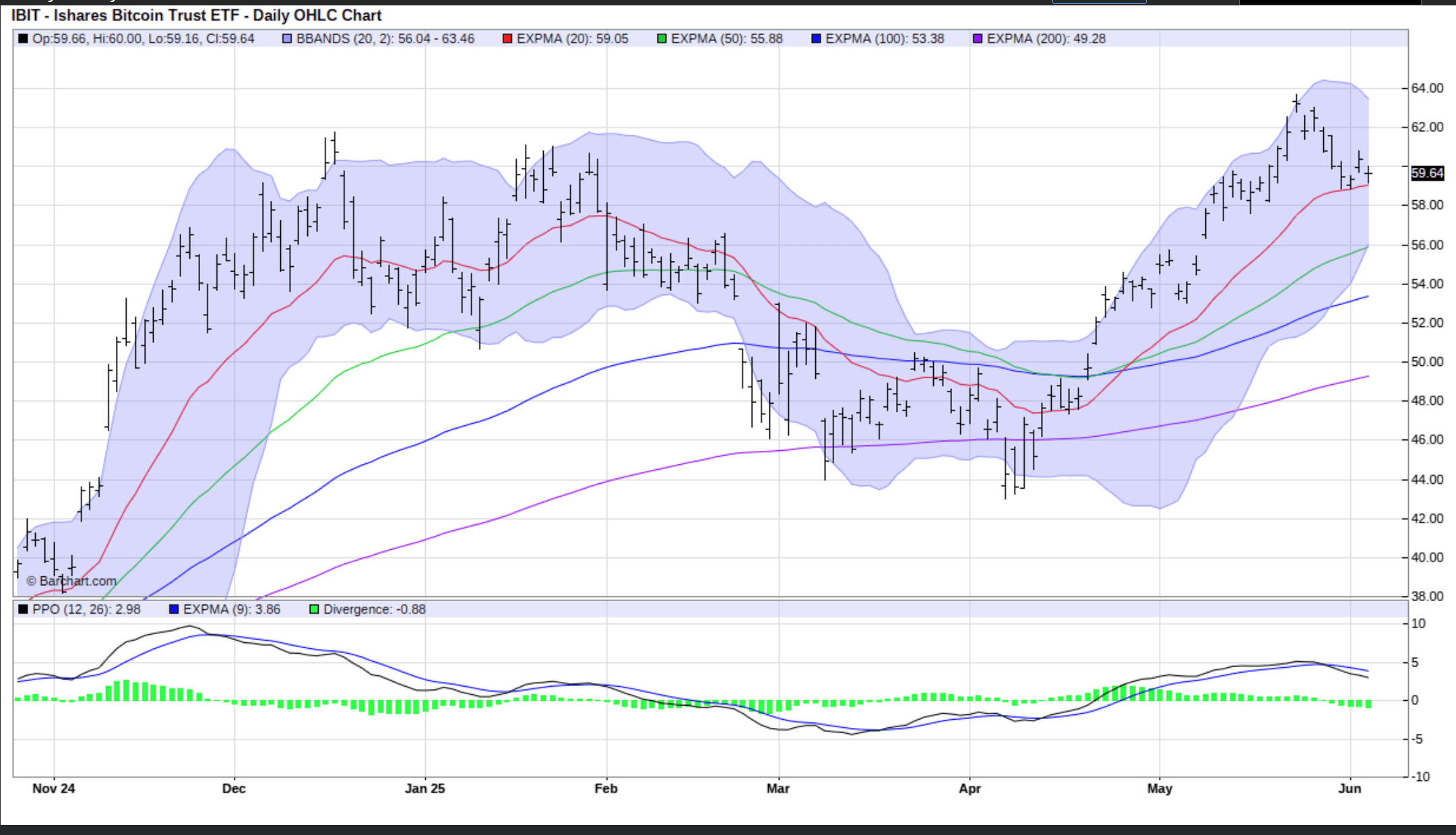Click the red EXPMA (20) legend square
The image size is (1456, 835).
(x=507, y=38)
